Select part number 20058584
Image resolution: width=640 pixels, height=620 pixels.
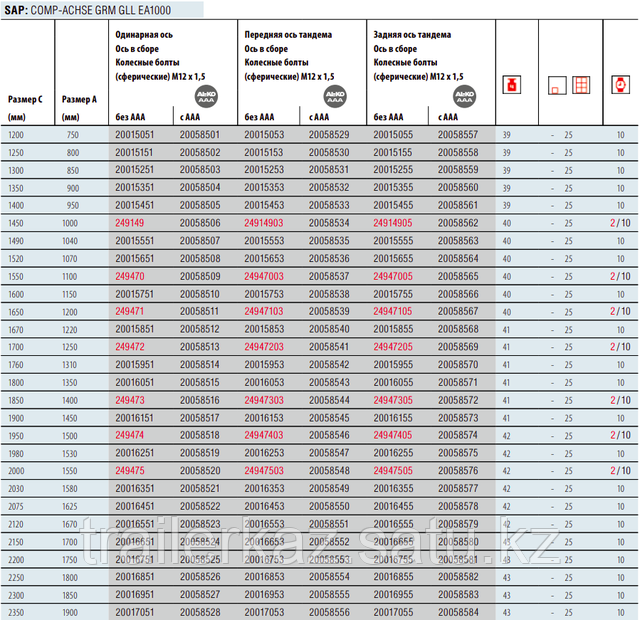458,612
